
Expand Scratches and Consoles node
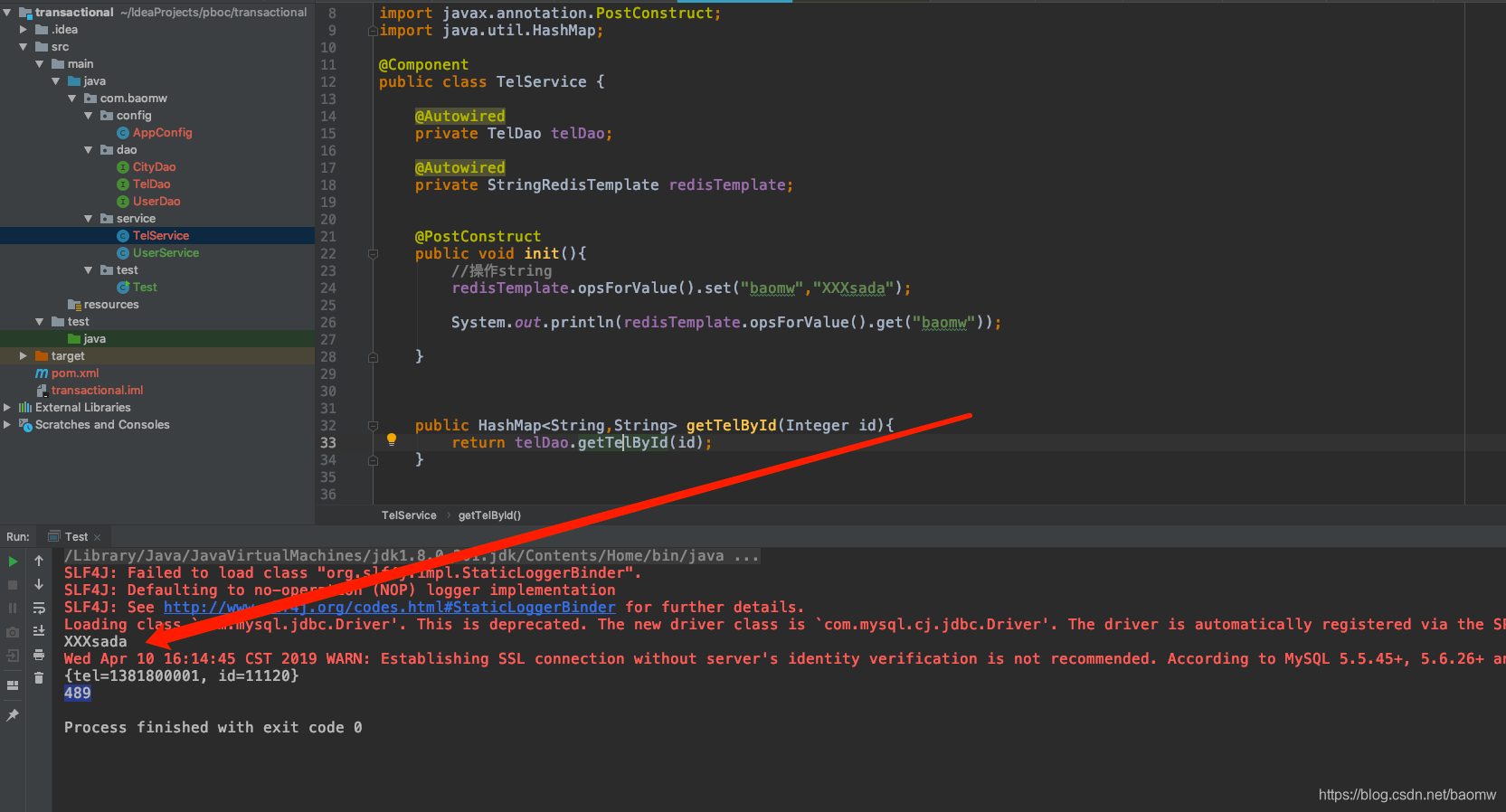point(7,425)
